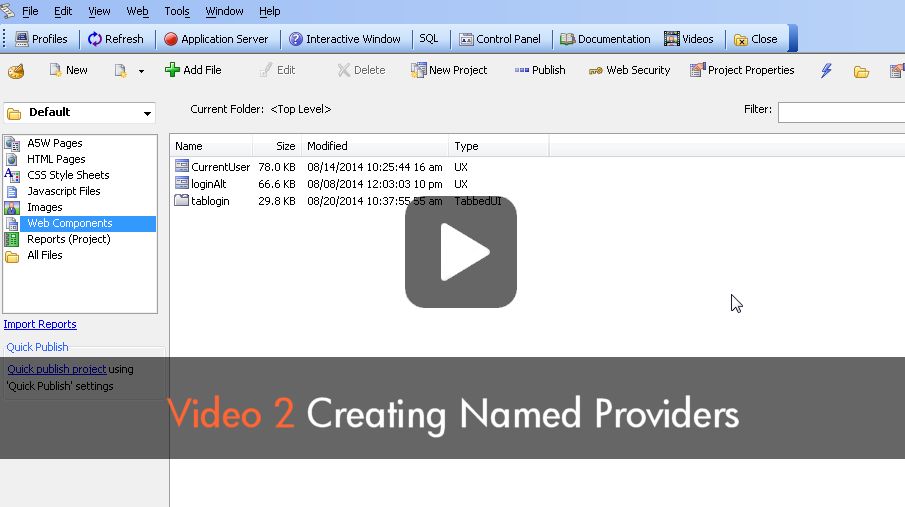Click the Refresh toolbar button
The height and width of the screenshot is (507, 905).
(115, 39)
